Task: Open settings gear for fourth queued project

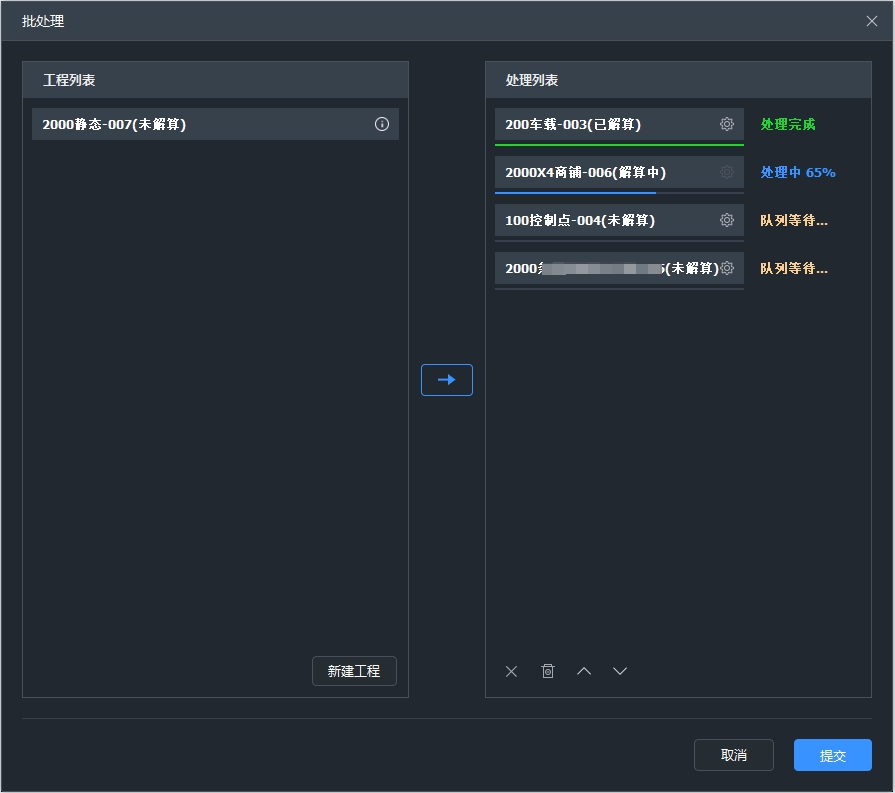Action: [727, 268]
